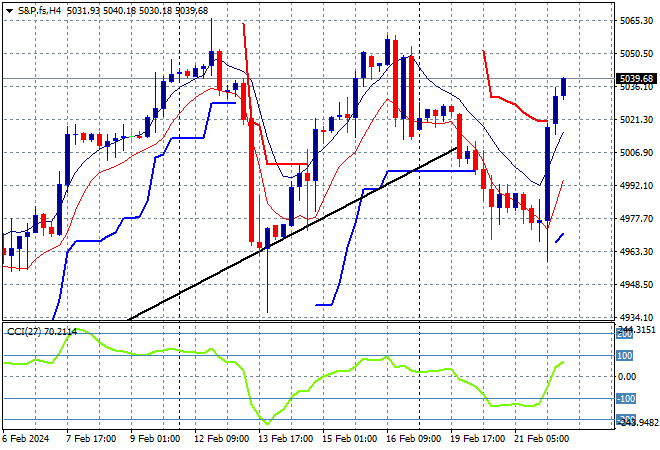
Task: Click the CCI -100 level label
Action: click(624, 398)
